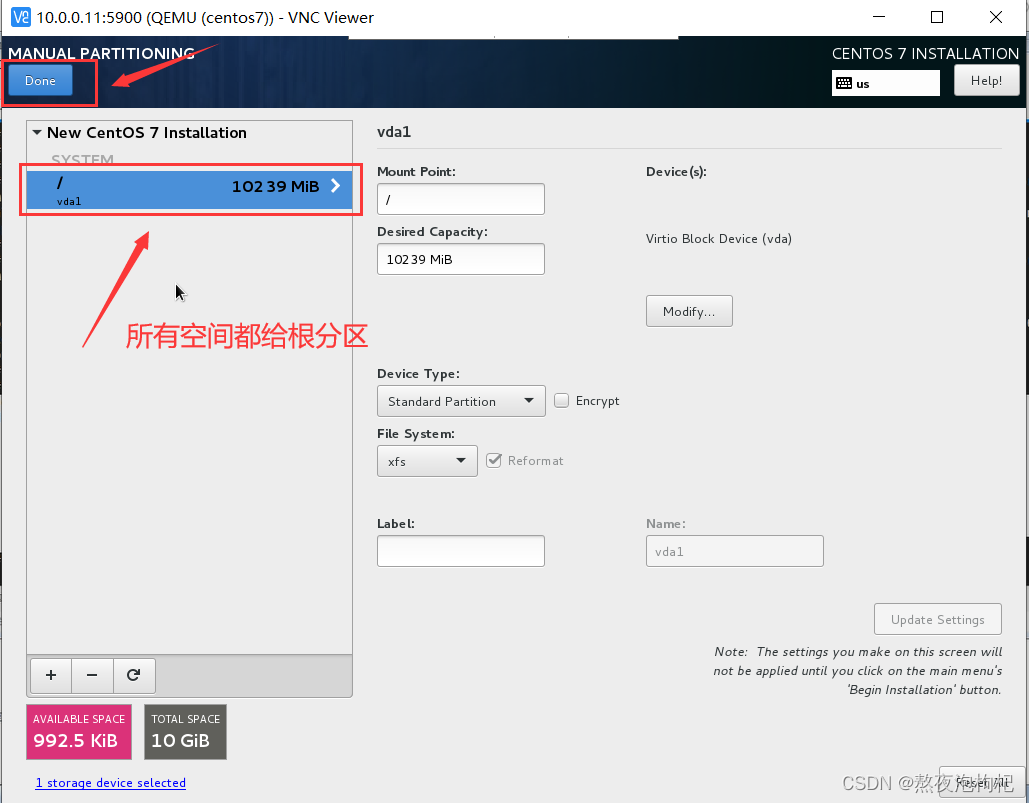
Task: Click the SYSTEM section label
Action: (x=83, y=160)
